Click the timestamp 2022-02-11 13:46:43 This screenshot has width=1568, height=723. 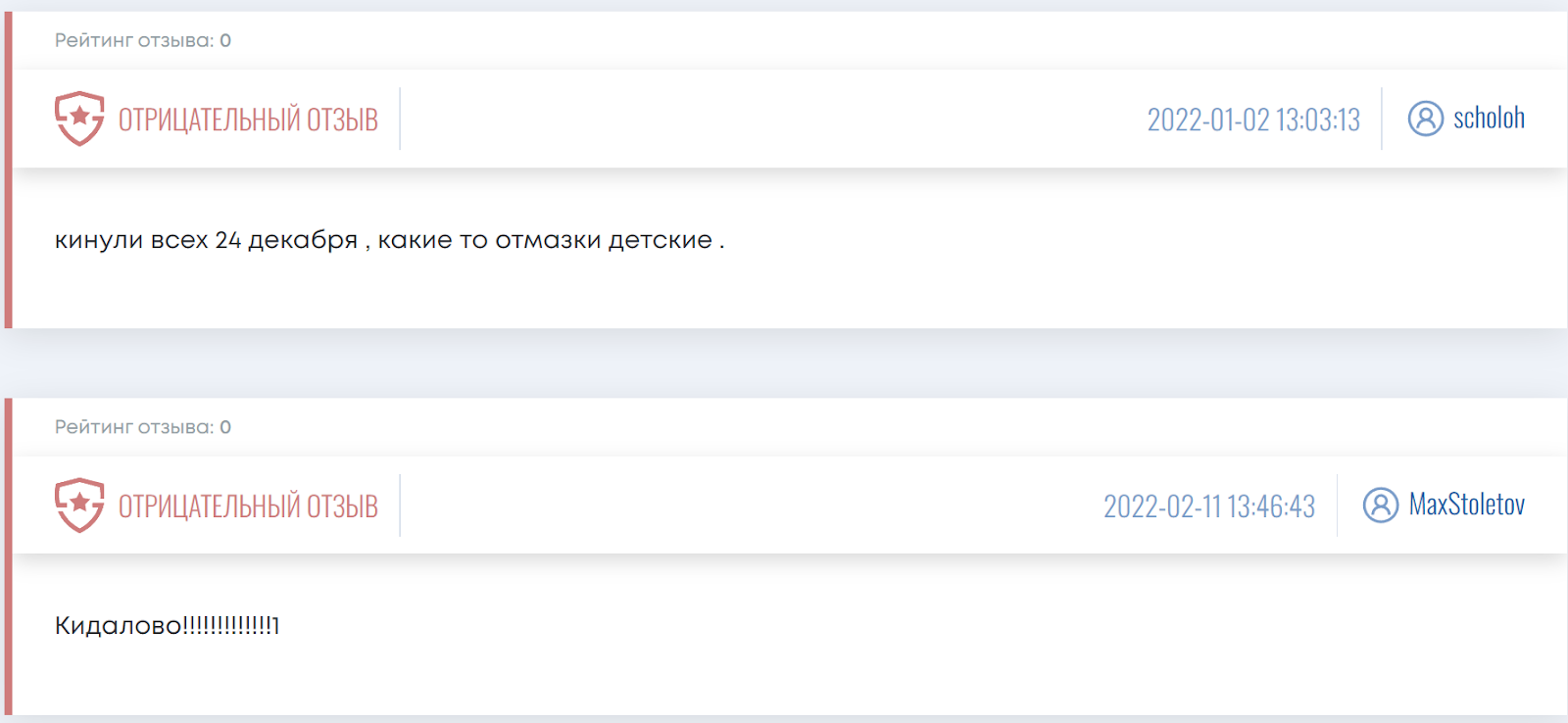point(1209,506)
